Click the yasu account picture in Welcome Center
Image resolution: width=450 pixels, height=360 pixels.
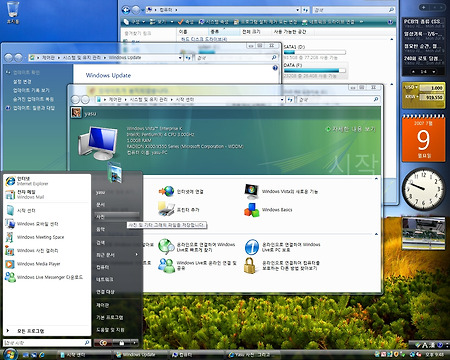[76, 113]
